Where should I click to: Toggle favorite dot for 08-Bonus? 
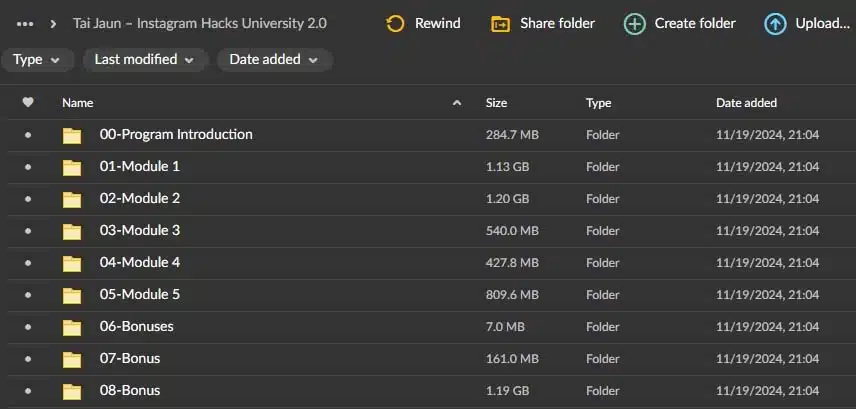(28, 391)
